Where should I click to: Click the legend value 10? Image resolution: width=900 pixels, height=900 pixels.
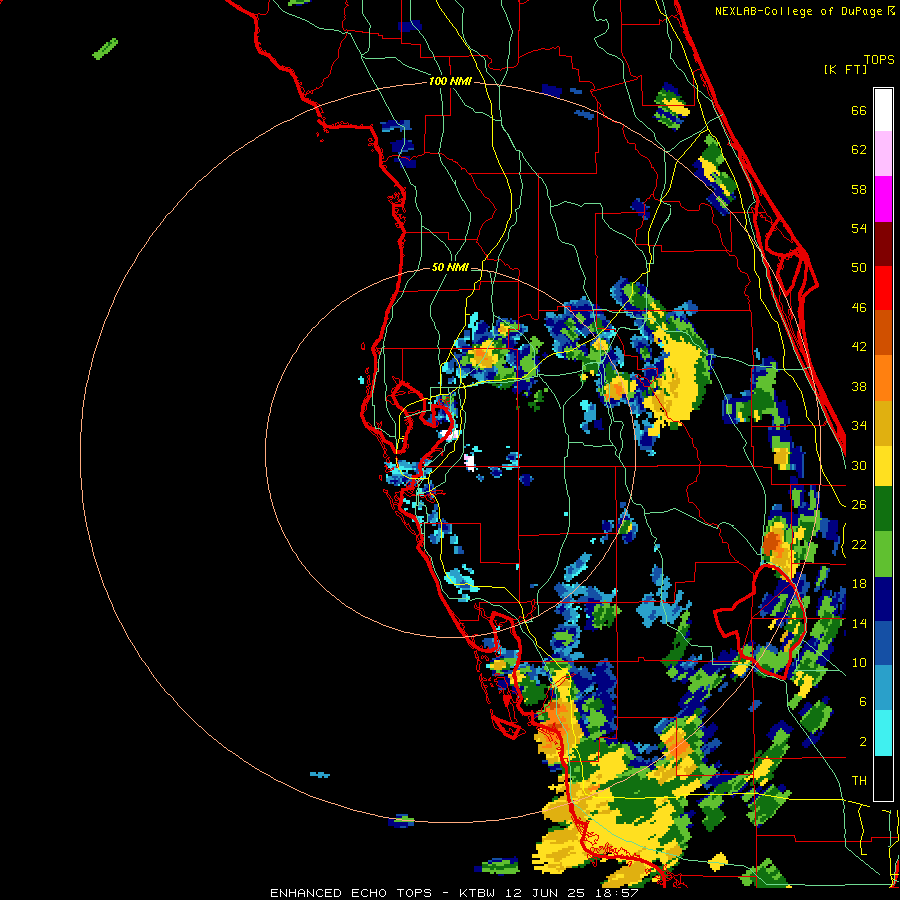pyautogui.click(x=859, y=663)
